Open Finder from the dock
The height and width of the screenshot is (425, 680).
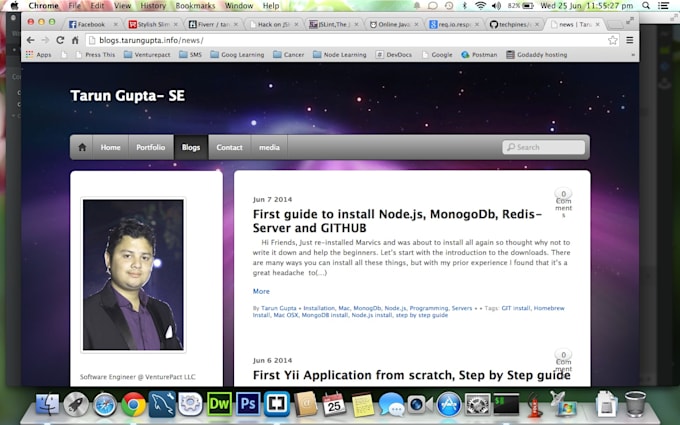47,404
